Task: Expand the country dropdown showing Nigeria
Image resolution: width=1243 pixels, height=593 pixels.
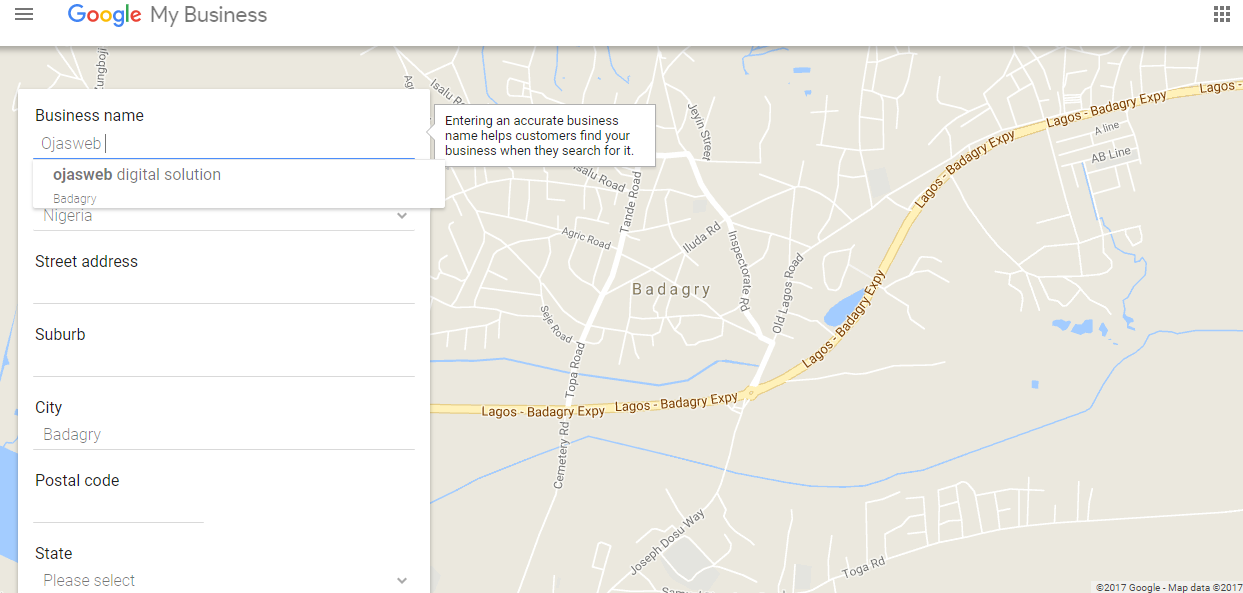Action: [x=225, y=216]
